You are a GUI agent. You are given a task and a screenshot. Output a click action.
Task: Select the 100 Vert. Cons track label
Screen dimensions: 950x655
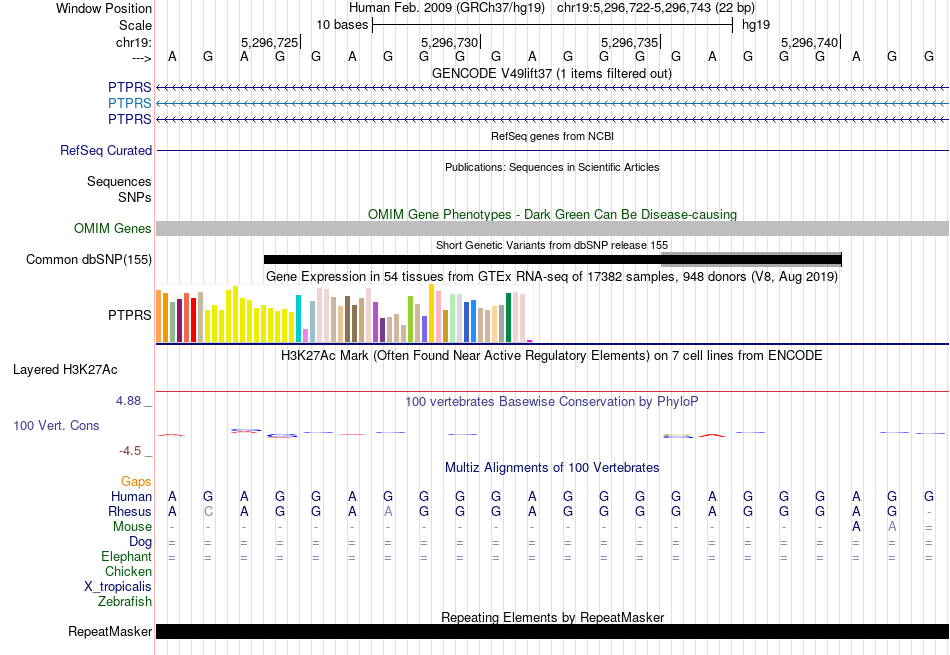56,426
